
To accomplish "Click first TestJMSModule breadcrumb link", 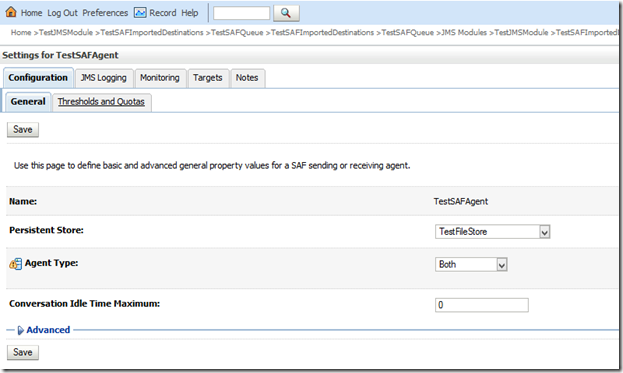I will [66, 33].
